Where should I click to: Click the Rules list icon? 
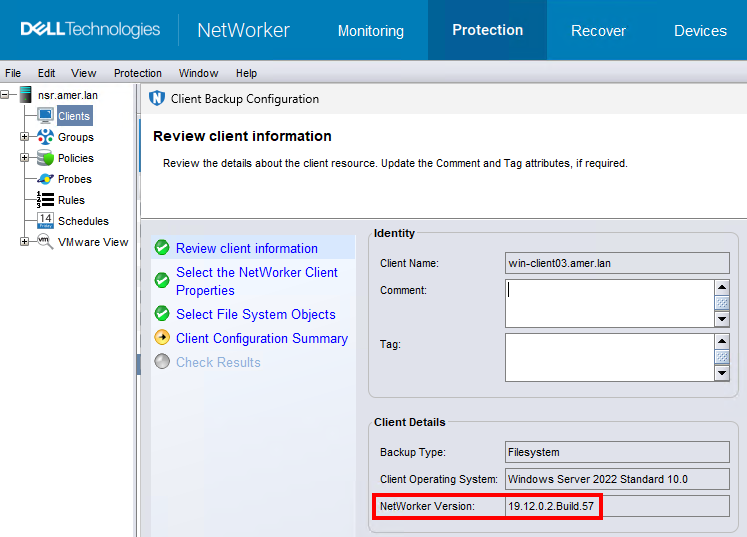tap(46, 200)
